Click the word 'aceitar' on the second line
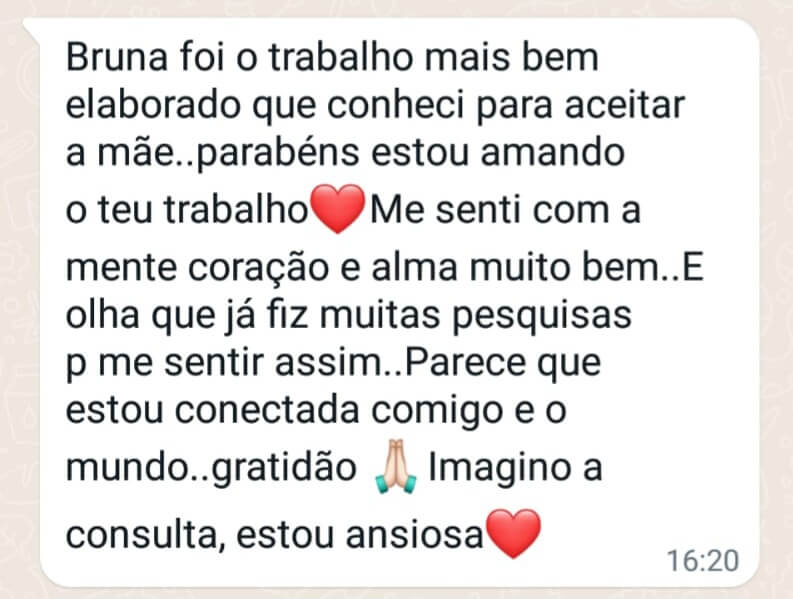Screen dimensions: 793x599 [624, 105]
